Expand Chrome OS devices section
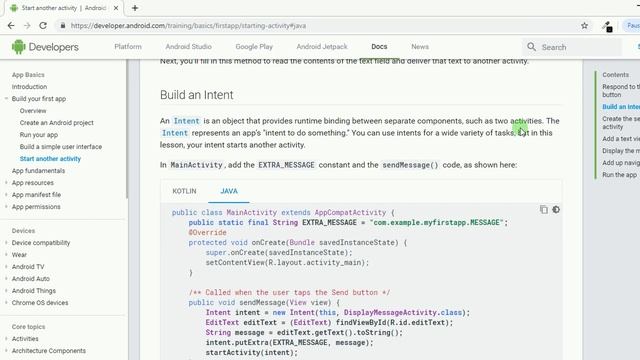Screen dimensions: 640x360 coord(6,302)
